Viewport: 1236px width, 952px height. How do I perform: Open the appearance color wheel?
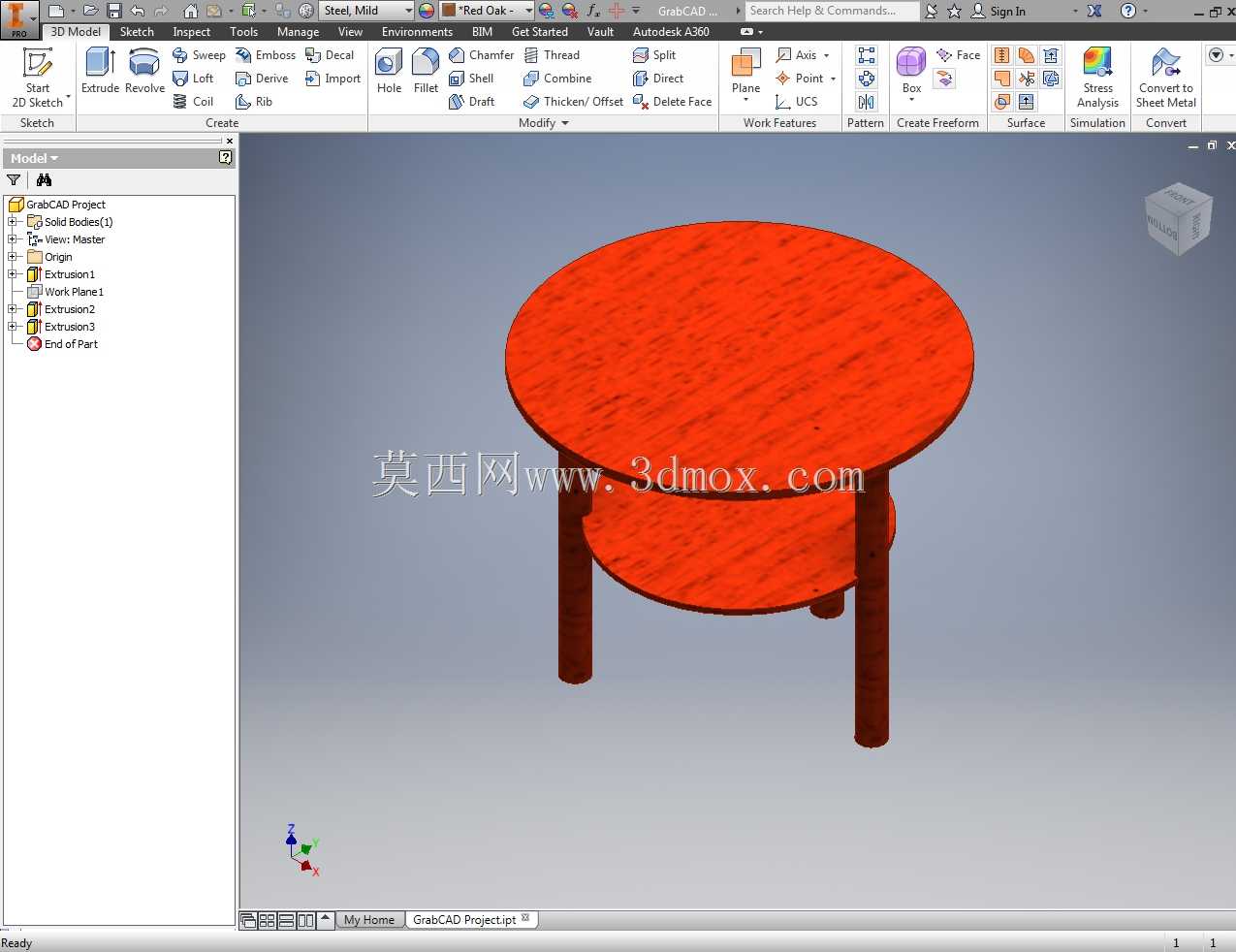click(x=427, y=11)
